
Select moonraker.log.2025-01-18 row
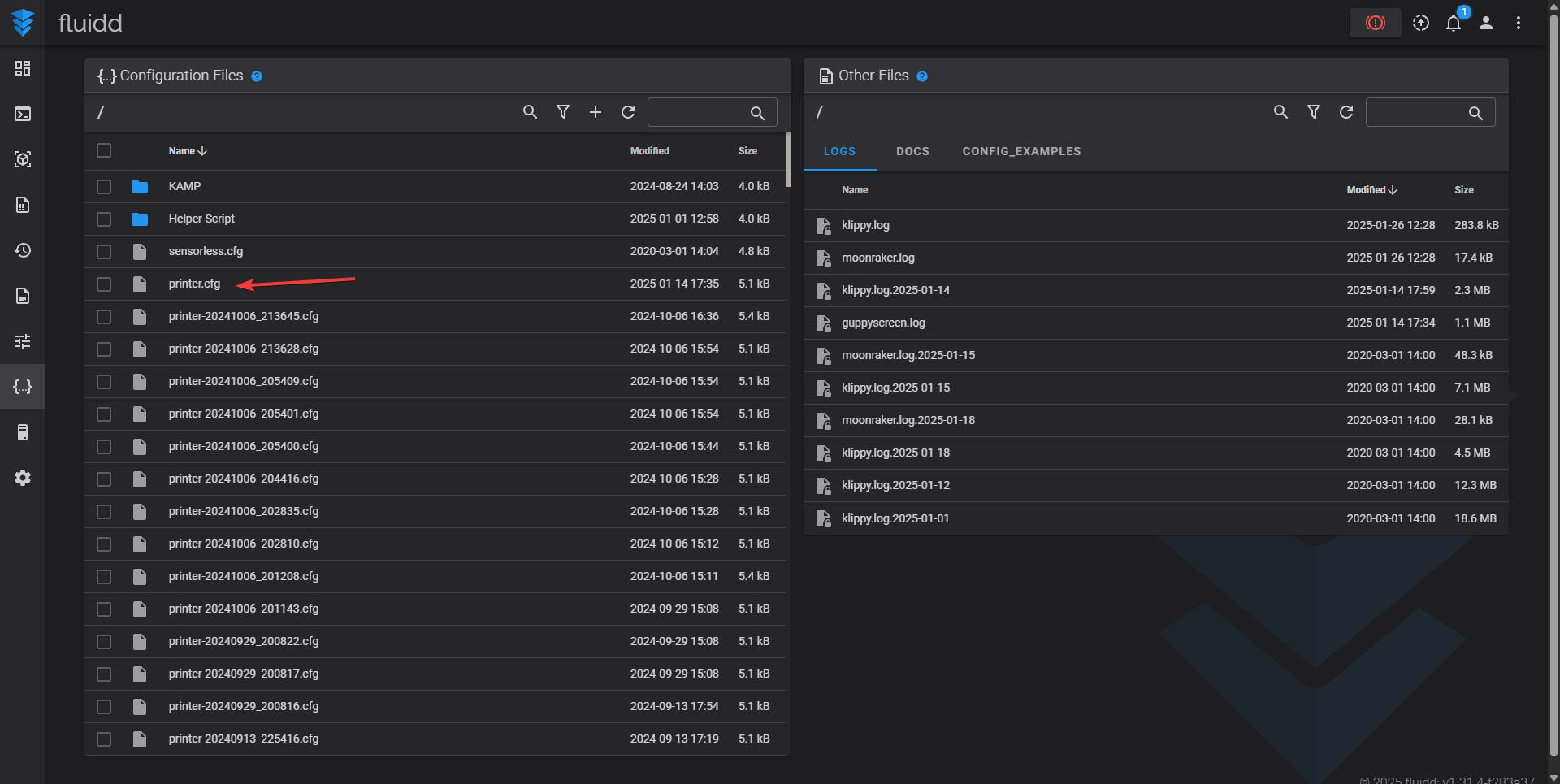pos(1155,420)
